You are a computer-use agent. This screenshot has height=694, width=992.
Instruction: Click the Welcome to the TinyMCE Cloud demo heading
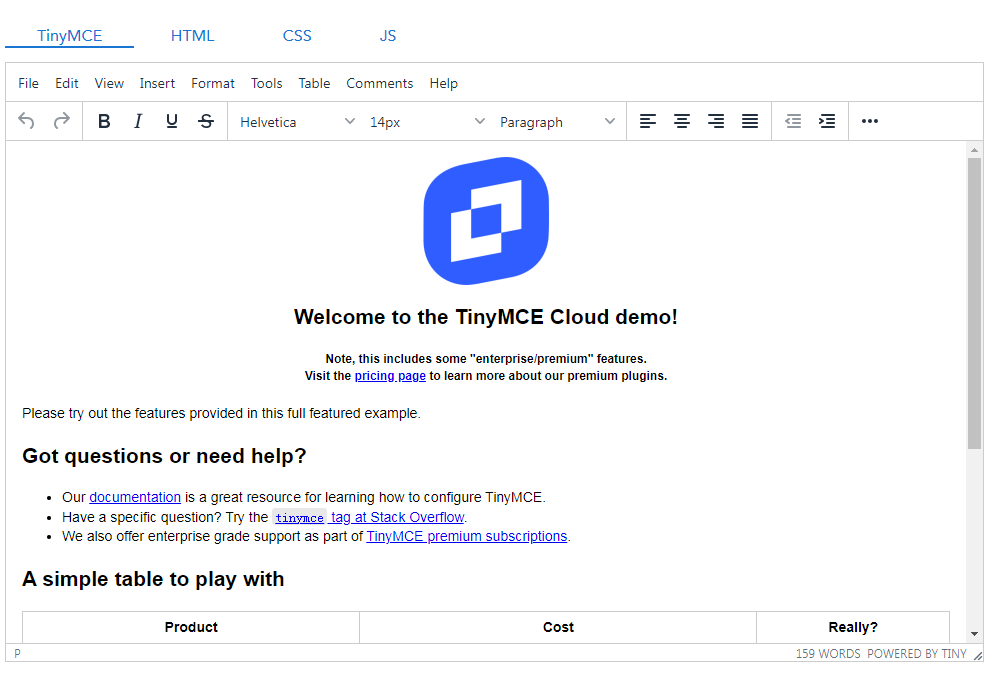point(486,317)
